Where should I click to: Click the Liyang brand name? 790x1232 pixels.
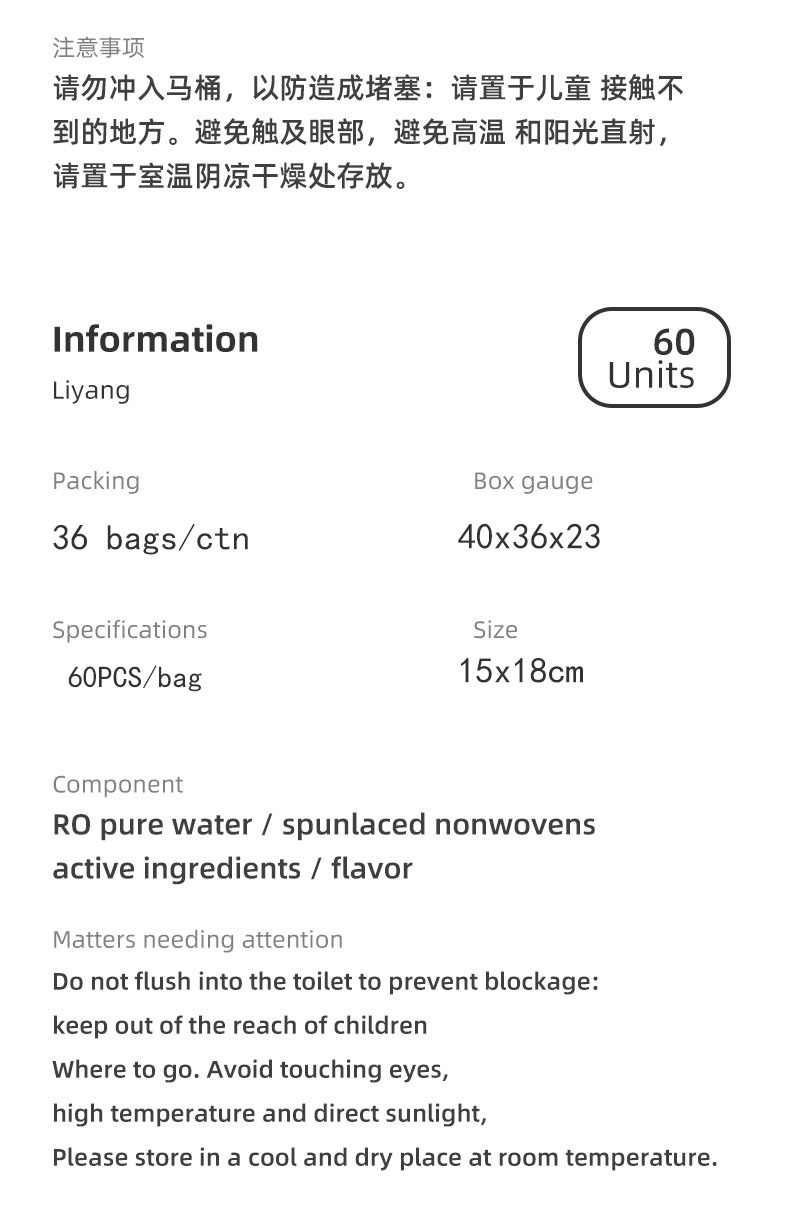click(91, 390)
